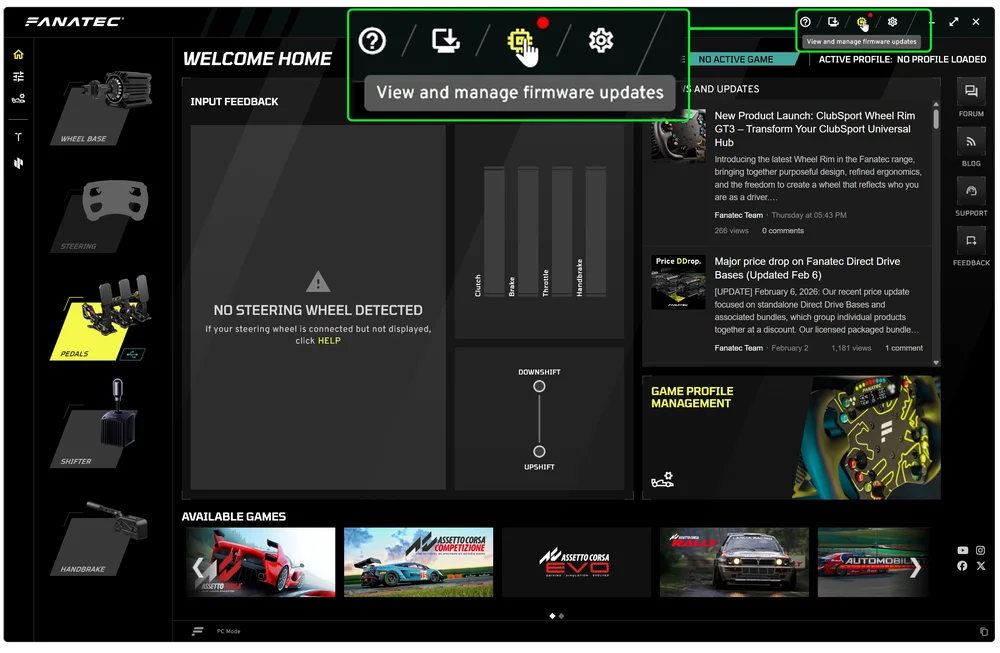Visit the Instagram social icon
This screenshot has height=653, width=1000.
(x=980, y=550)
